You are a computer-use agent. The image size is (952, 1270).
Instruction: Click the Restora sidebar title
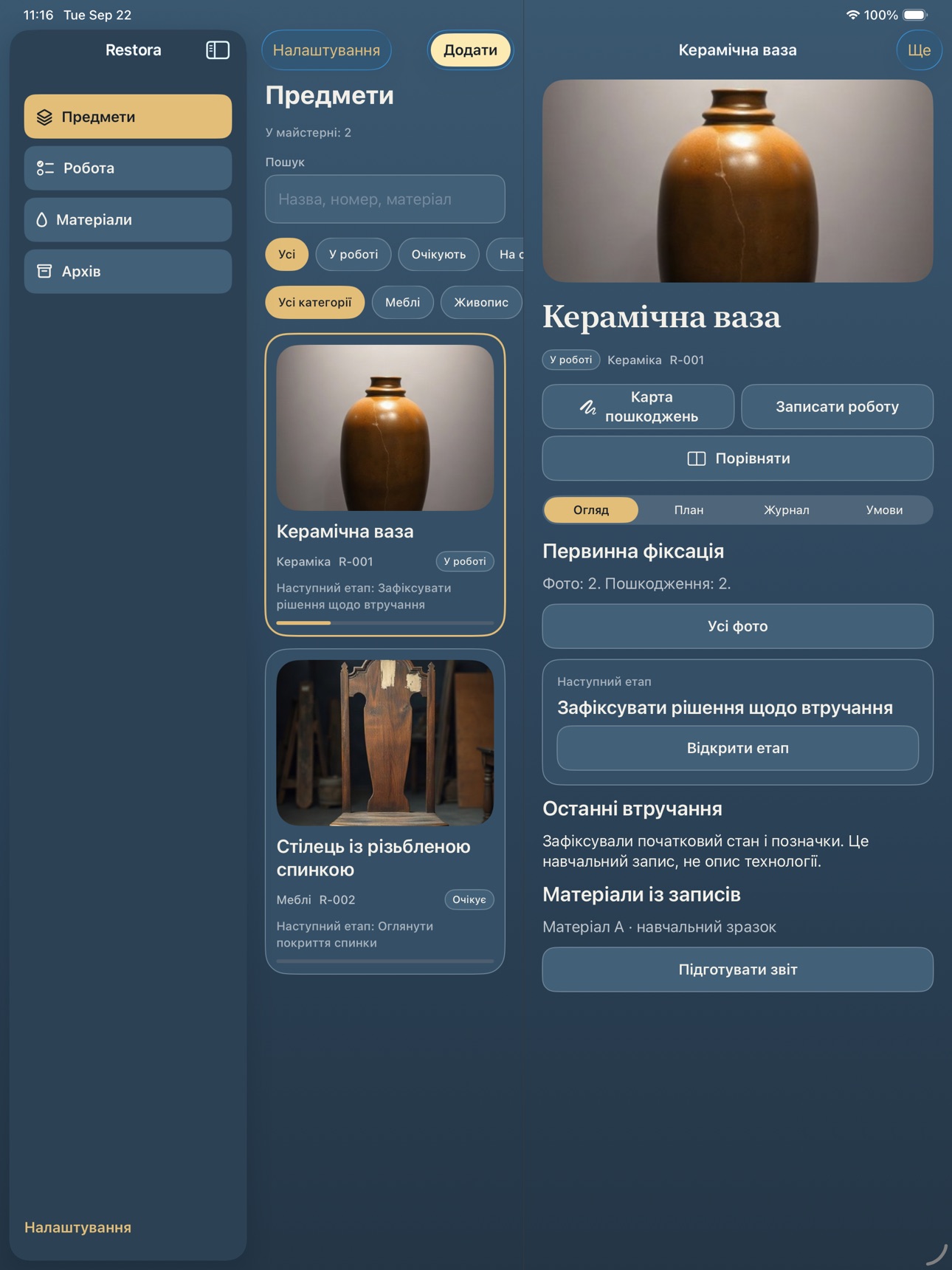point(133,50)
